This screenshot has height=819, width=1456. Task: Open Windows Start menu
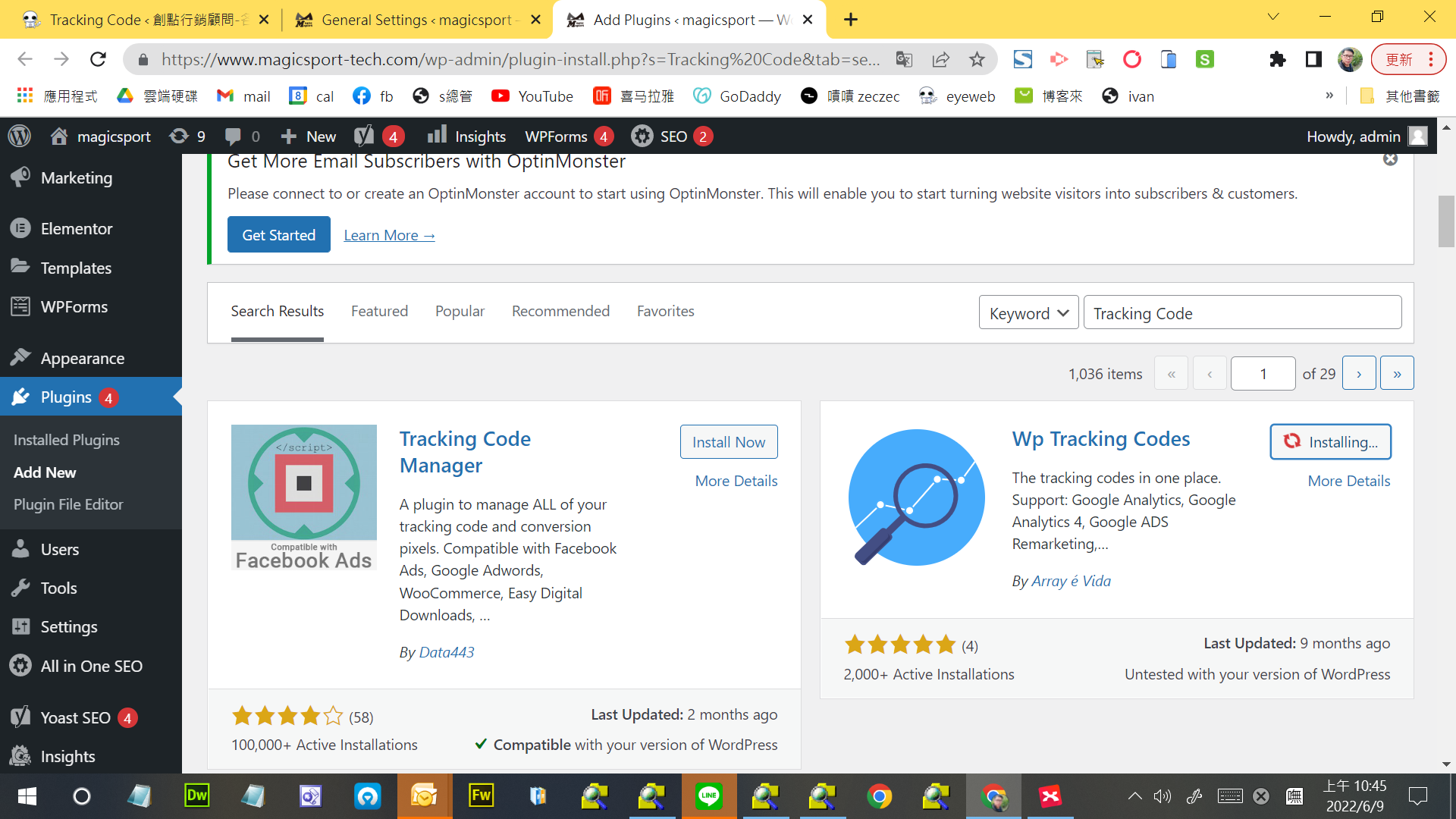coord(27,796)
